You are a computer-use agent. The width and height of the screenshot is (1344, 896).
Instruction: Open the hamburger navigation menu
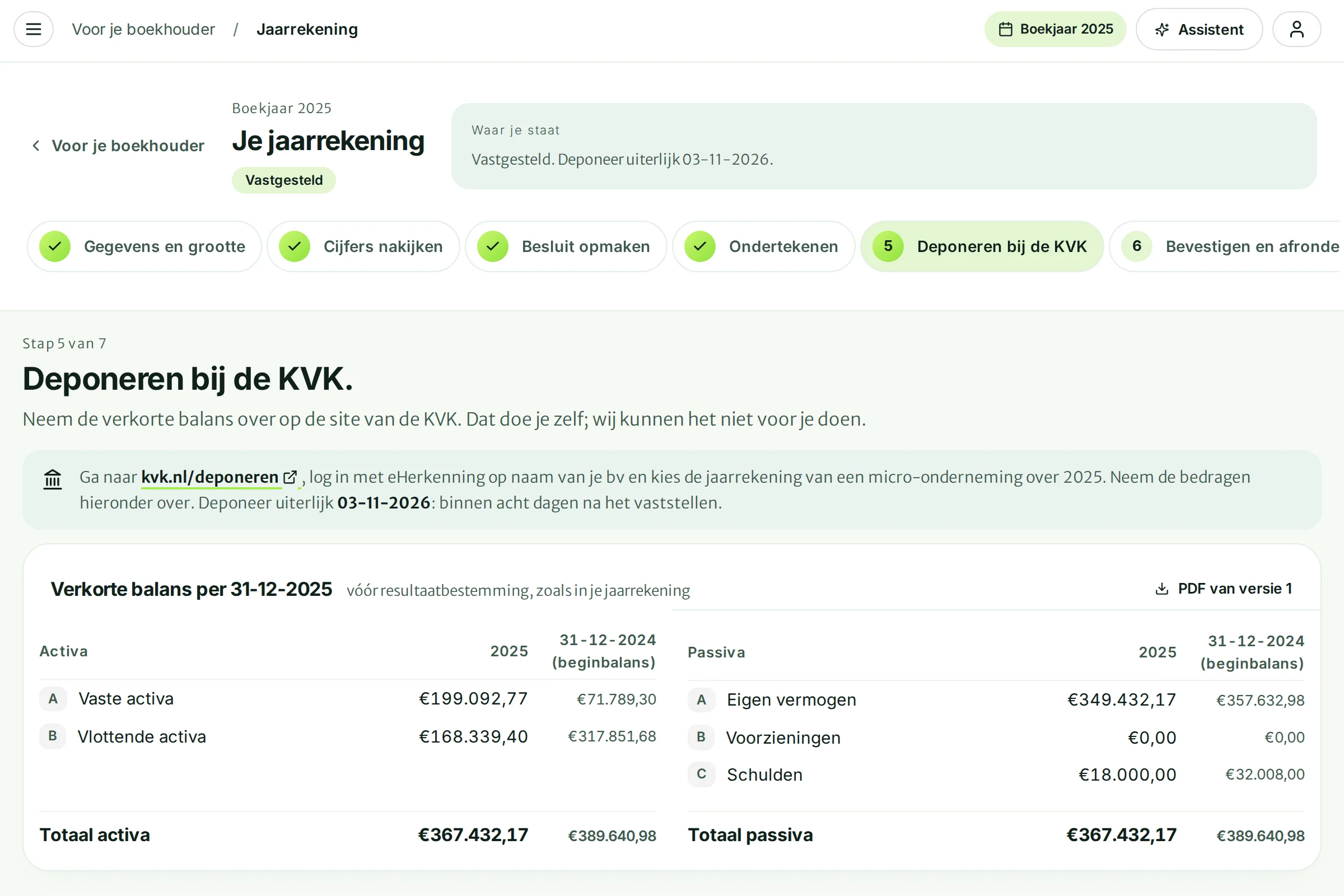click(34, 29)
